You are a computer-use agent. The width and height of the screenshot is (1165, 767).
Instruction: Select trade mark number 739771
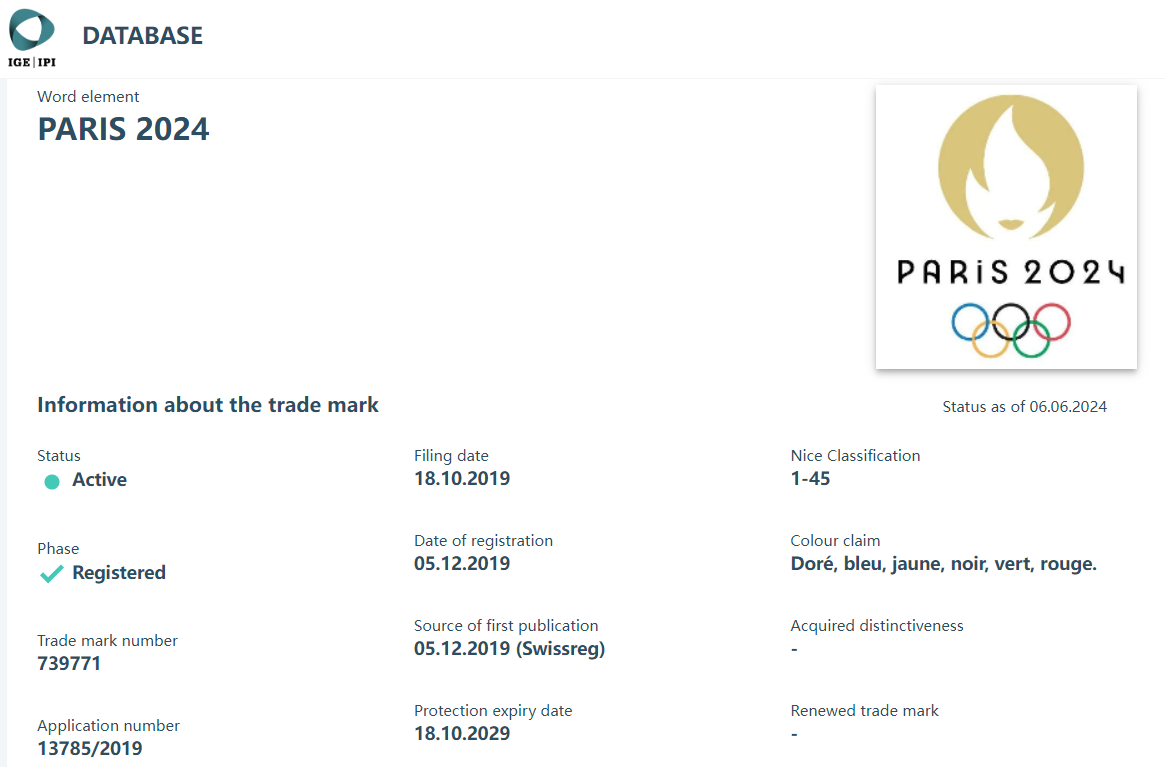click(x=69, y=663)
